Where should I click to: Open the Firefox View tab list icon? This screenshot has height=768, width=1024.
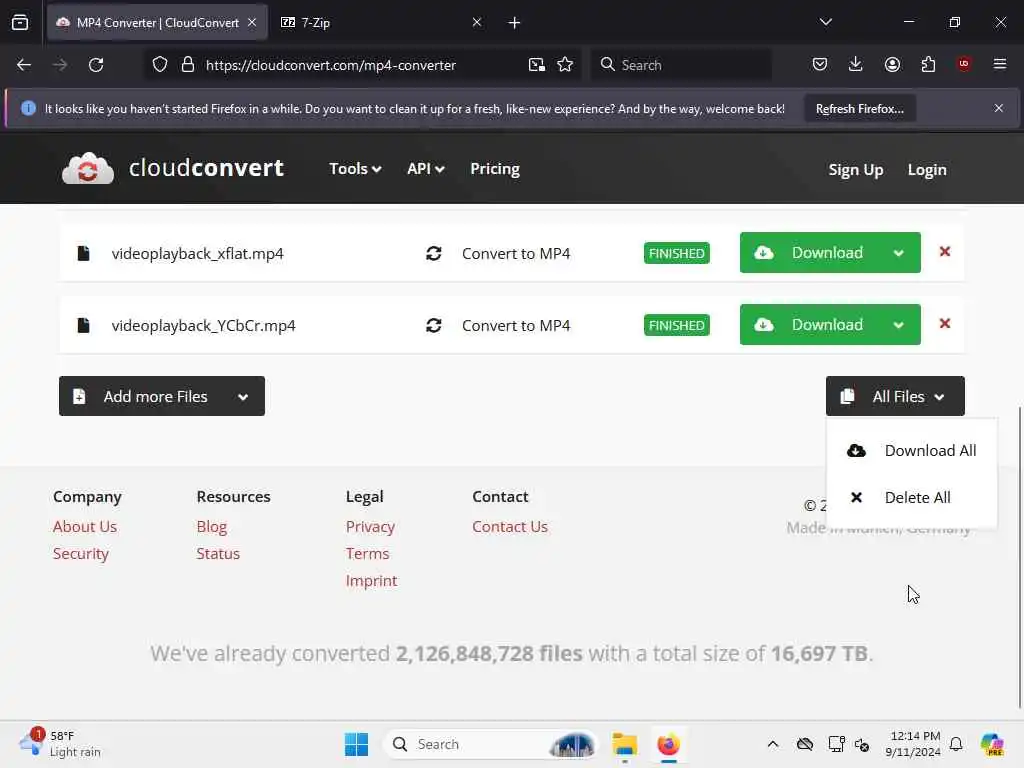20,22
